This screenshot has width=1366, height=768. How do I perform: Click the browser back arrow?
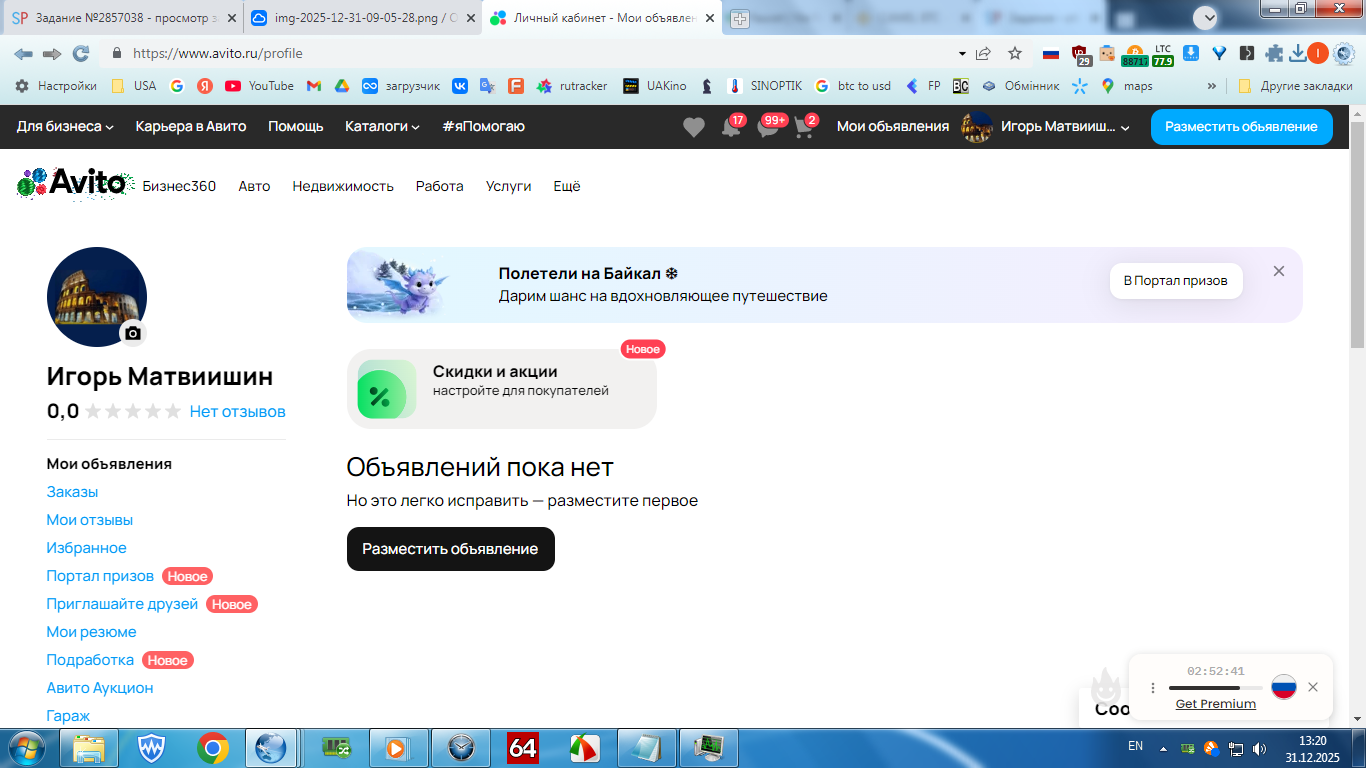(x=23, y=53)
